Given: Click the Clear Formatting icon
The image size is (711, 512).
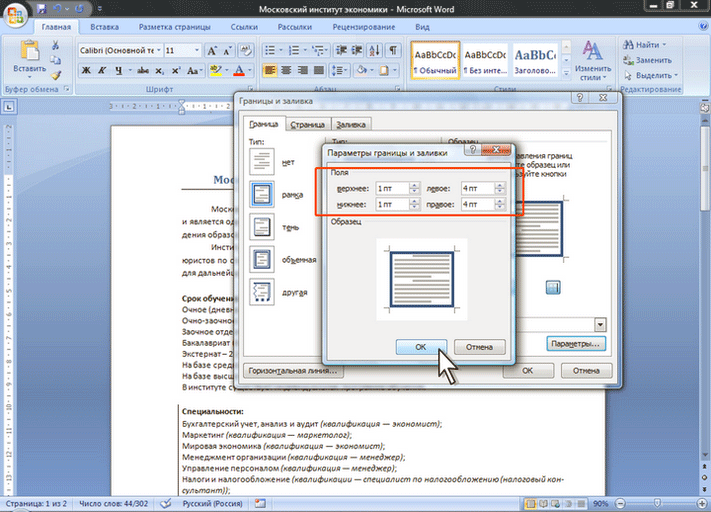Looking at the screenshot, I should pos(246,50).
